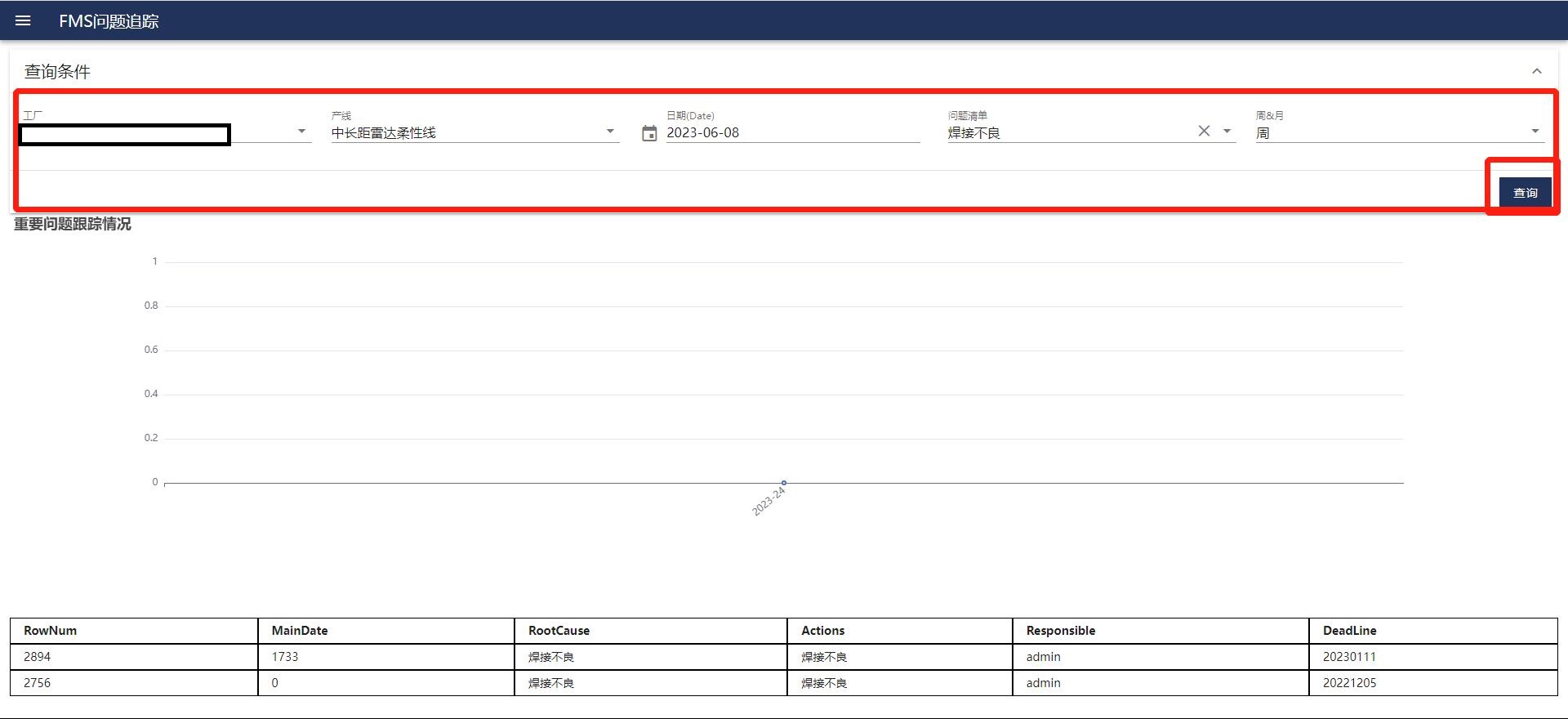Click the 重要问题跟踪情况 chart heading
The image size is (1568, 719).
click(x=72, y=224)
